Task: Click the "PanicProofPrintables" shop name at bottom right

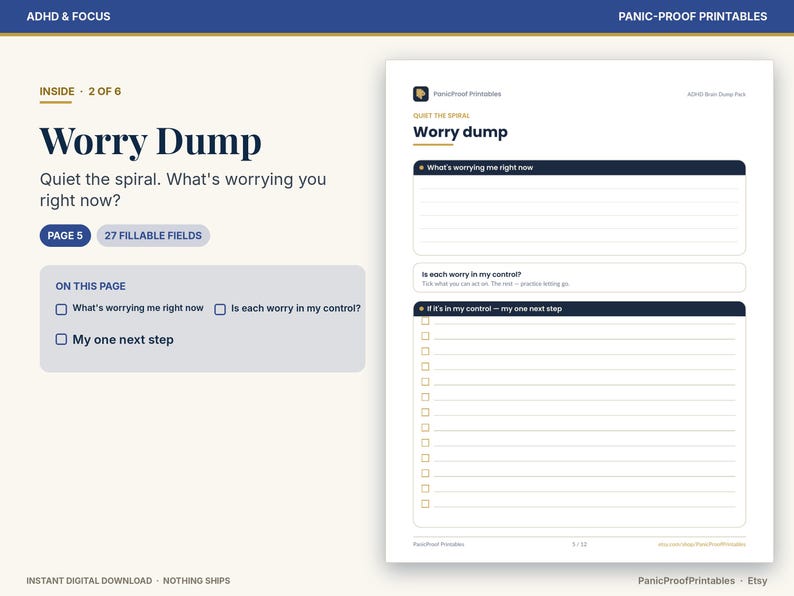Action: coord(686,581)
